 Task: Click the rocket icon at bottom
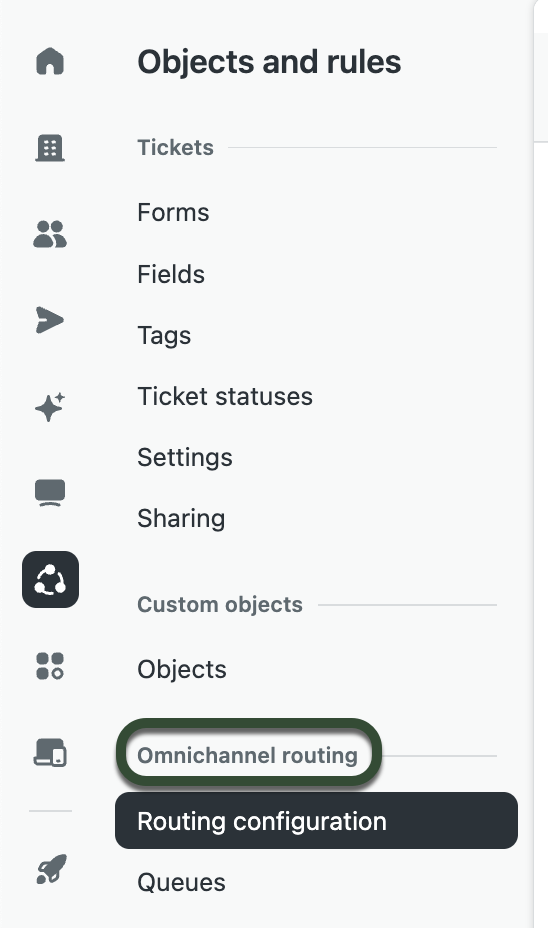51,869
